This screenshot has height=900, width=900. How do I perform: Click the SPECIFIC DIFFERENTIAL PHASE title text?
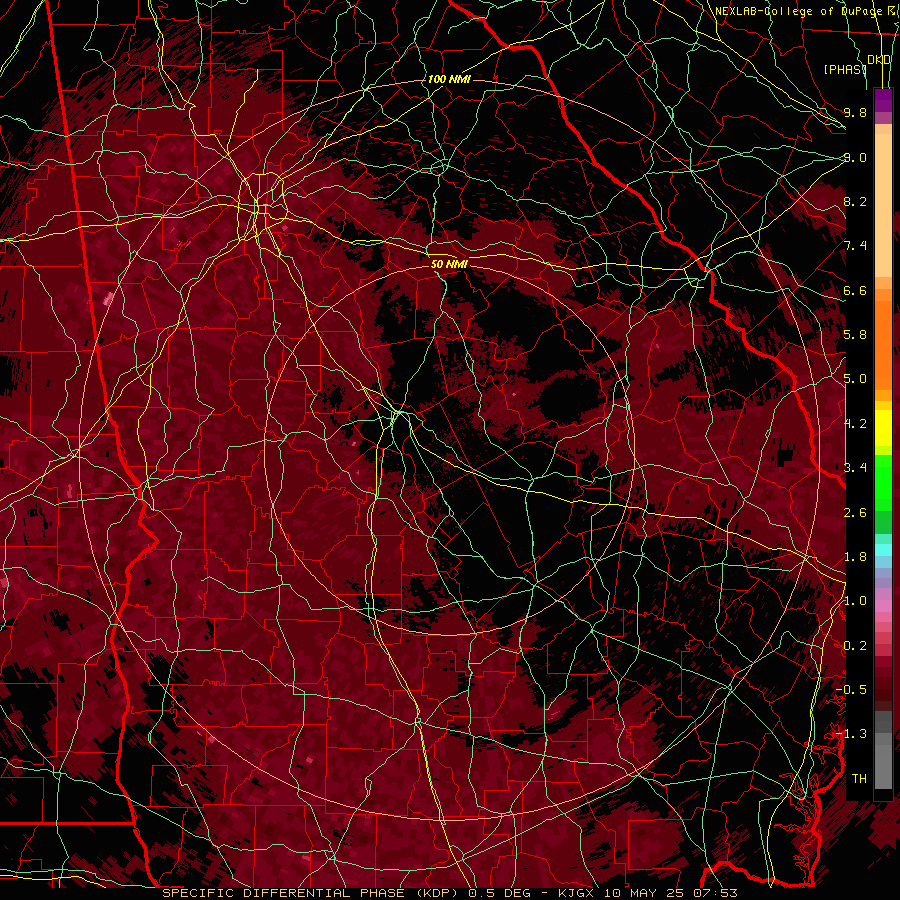tap(284, 893)
